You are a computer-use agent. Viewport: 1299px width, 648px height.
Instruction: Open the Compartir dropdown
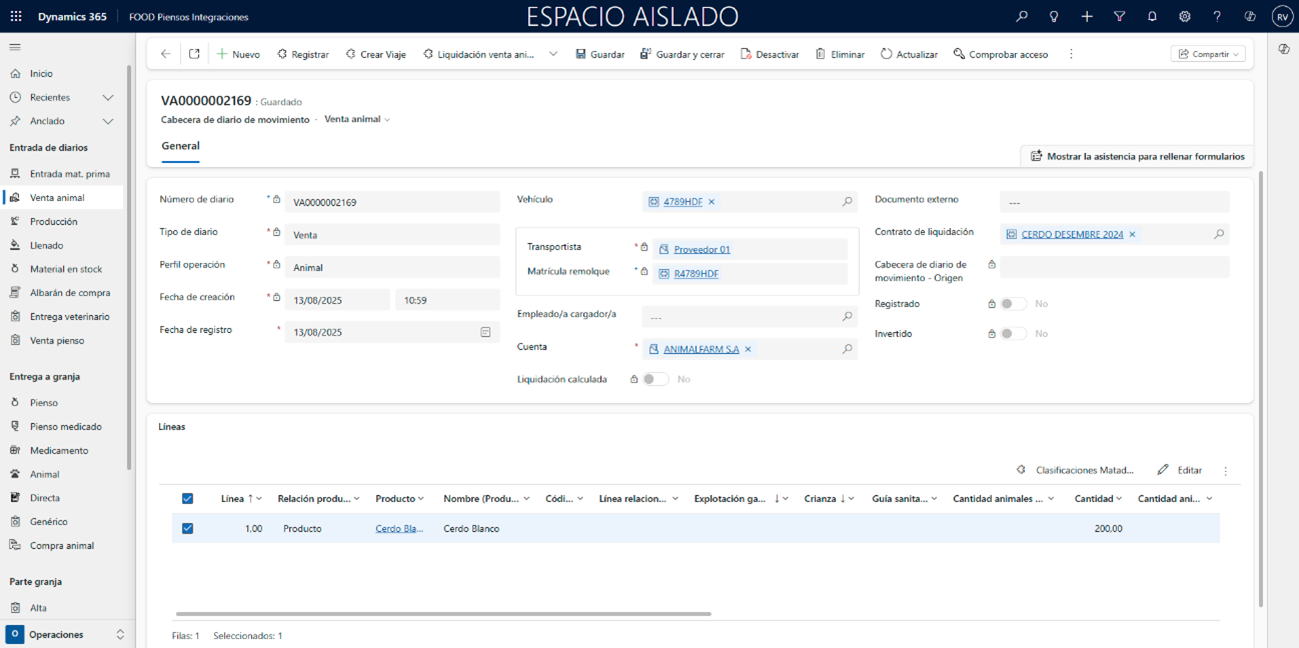click(1208, 54)
